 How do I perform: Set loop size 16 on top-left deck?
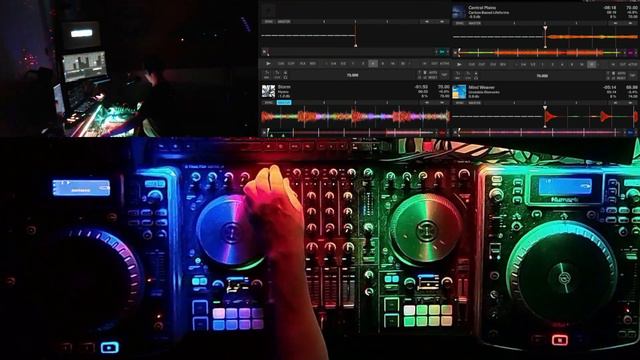pyautogui.click(x=393, y=64)
